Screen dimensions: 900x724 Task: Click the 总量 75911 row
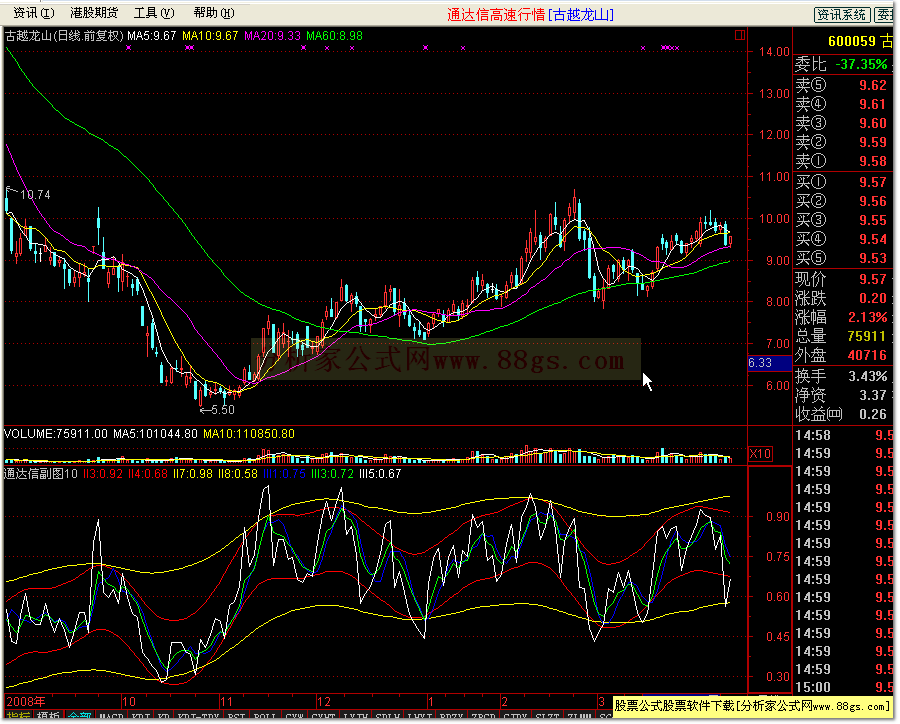coord(841,336)
